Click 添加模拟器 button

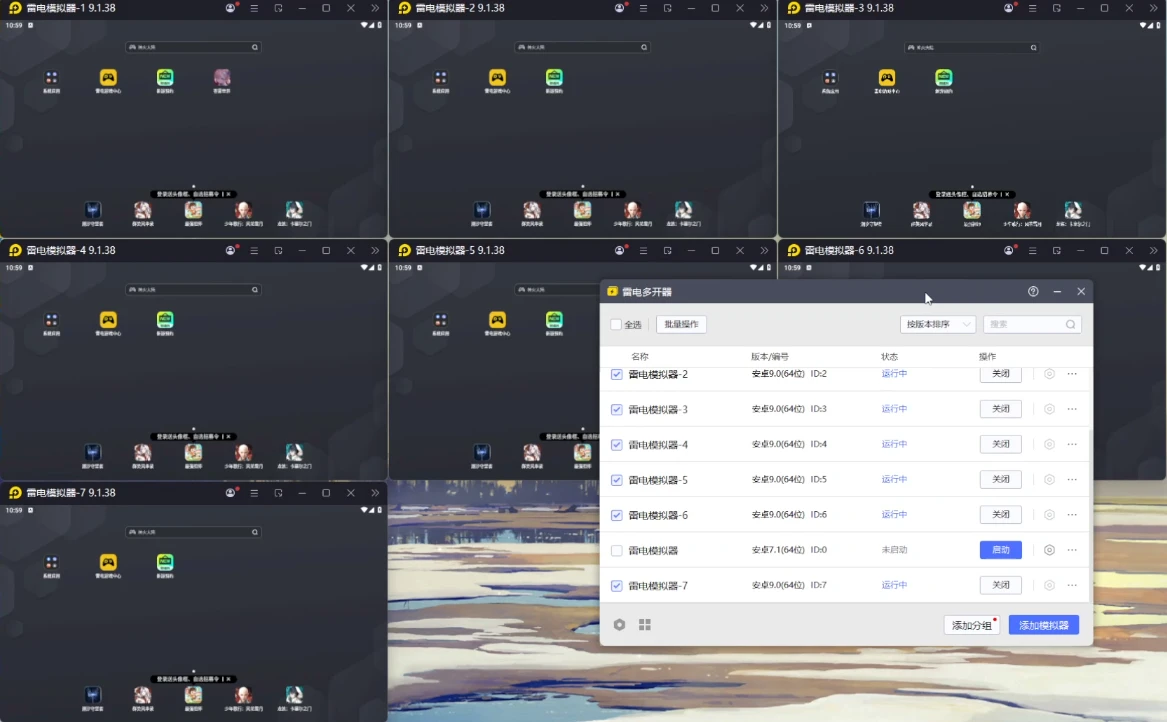click(x=1043, y=625)
